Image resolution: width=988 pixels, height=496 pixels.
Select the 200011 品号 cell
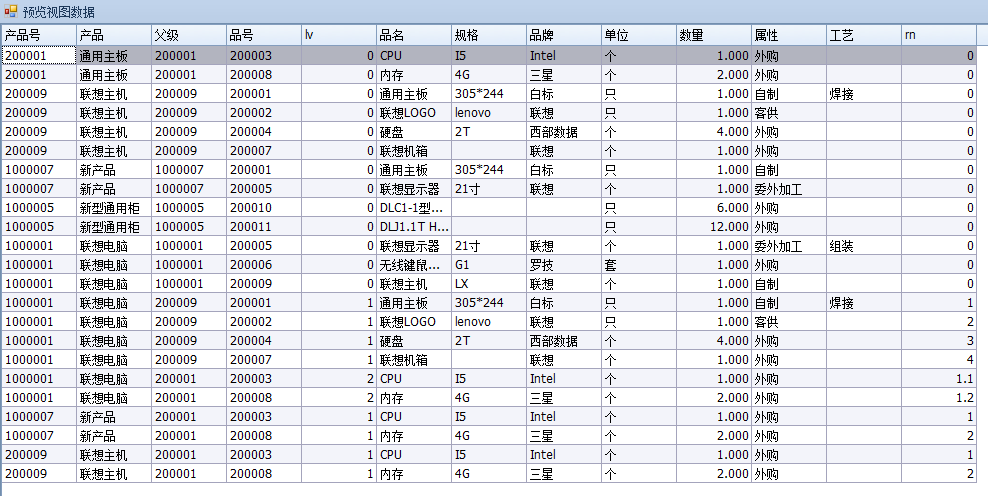point(264,227)
